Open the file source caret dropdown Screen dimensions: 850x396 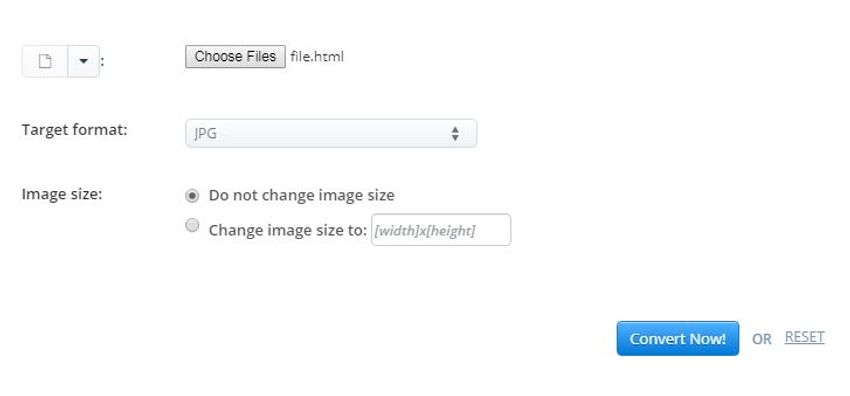click(x=83, y=61)
